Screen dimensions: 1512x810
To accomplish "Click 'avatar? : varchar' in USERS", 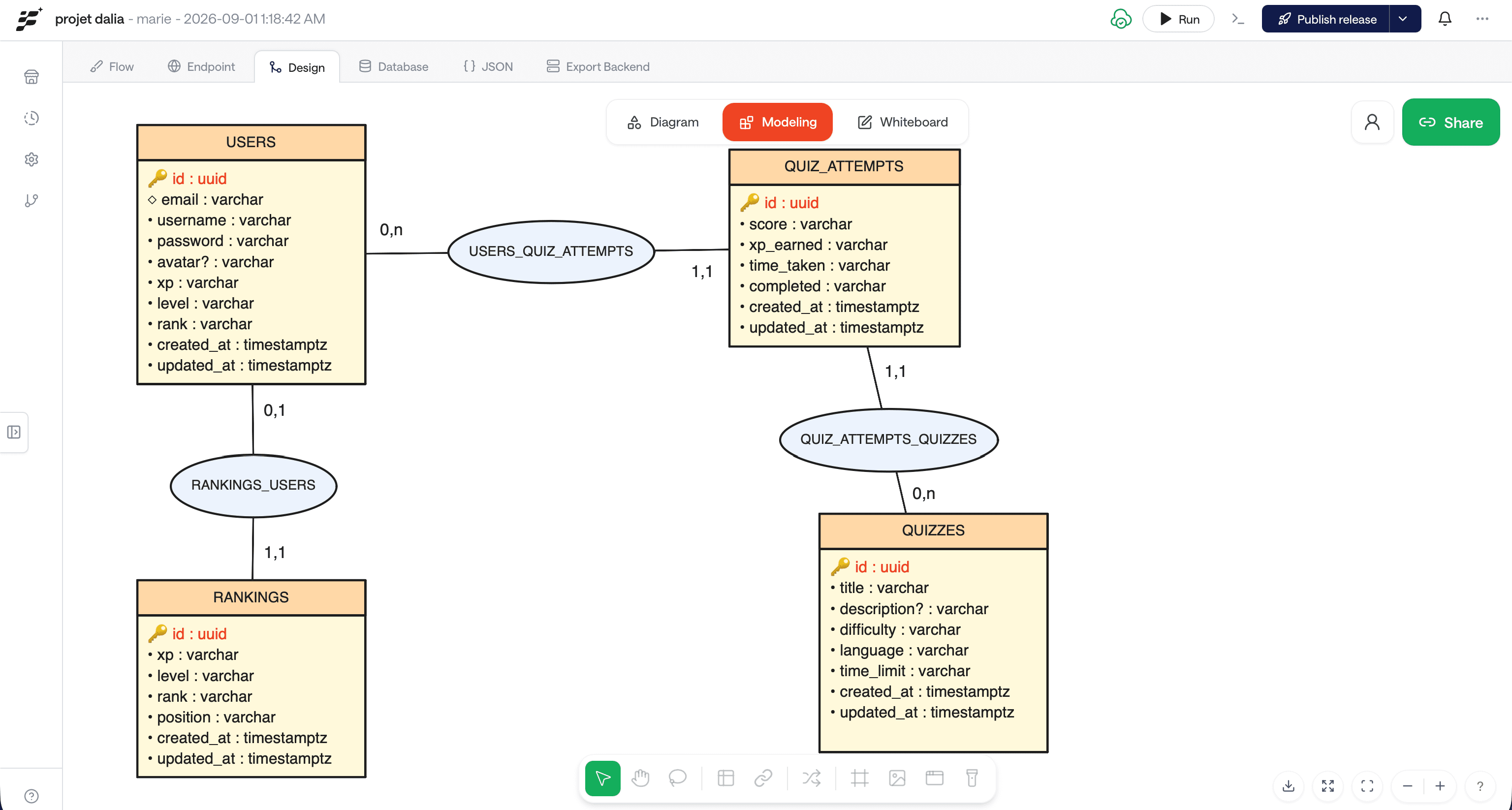I will tap(215, 262).
